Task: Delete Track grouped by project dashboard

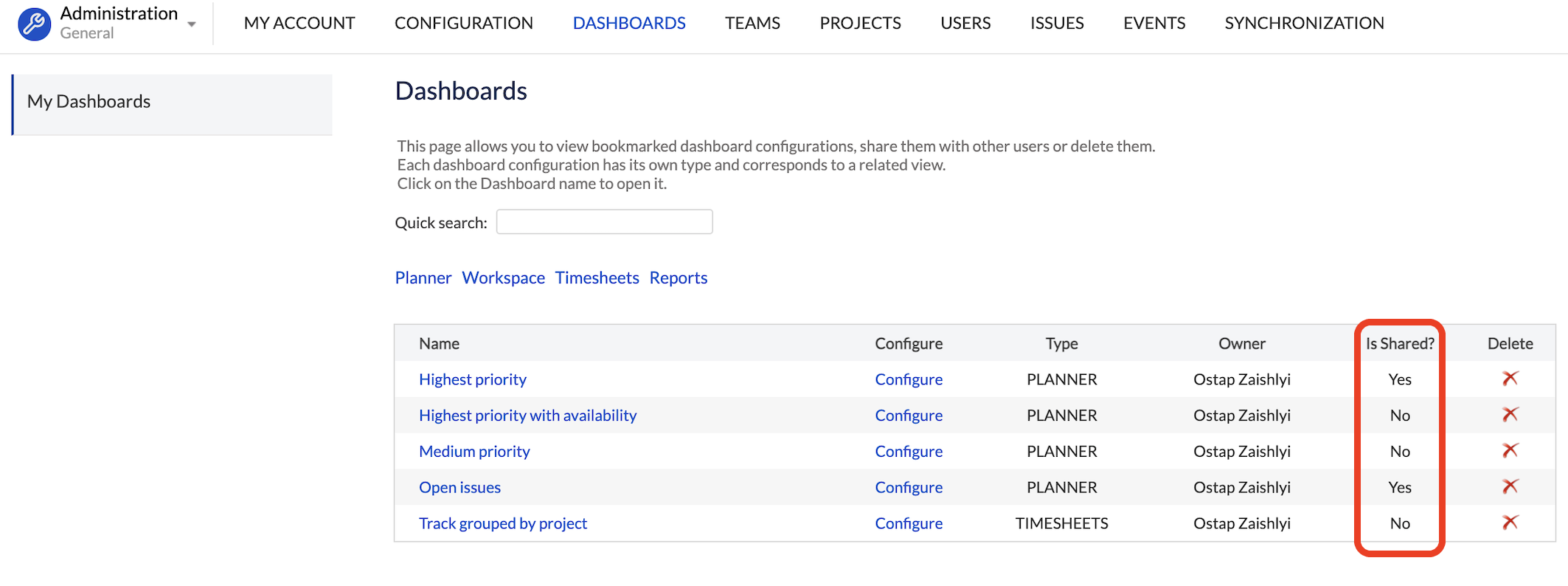Action: point(1510,523)
